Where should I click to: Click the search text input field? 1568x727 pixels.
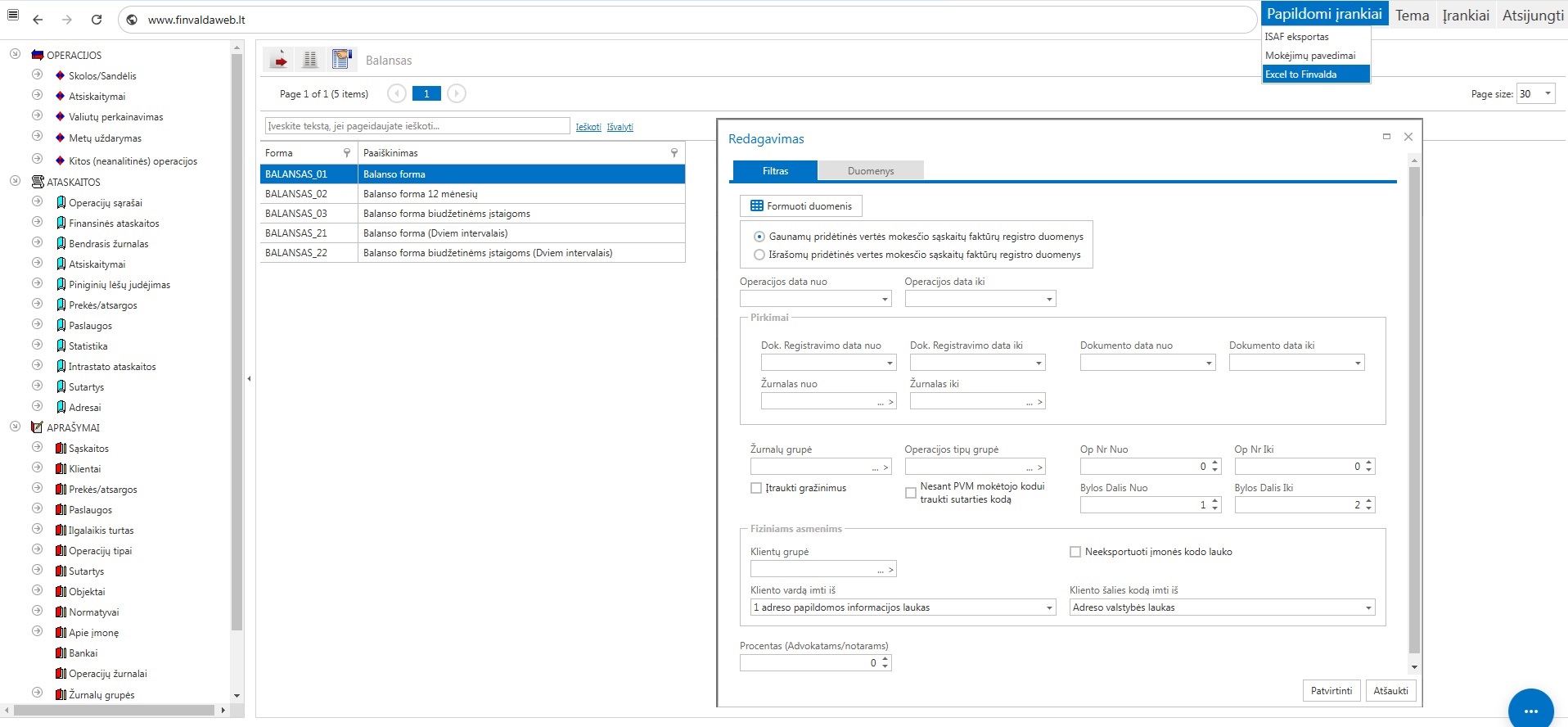(417, 126)
